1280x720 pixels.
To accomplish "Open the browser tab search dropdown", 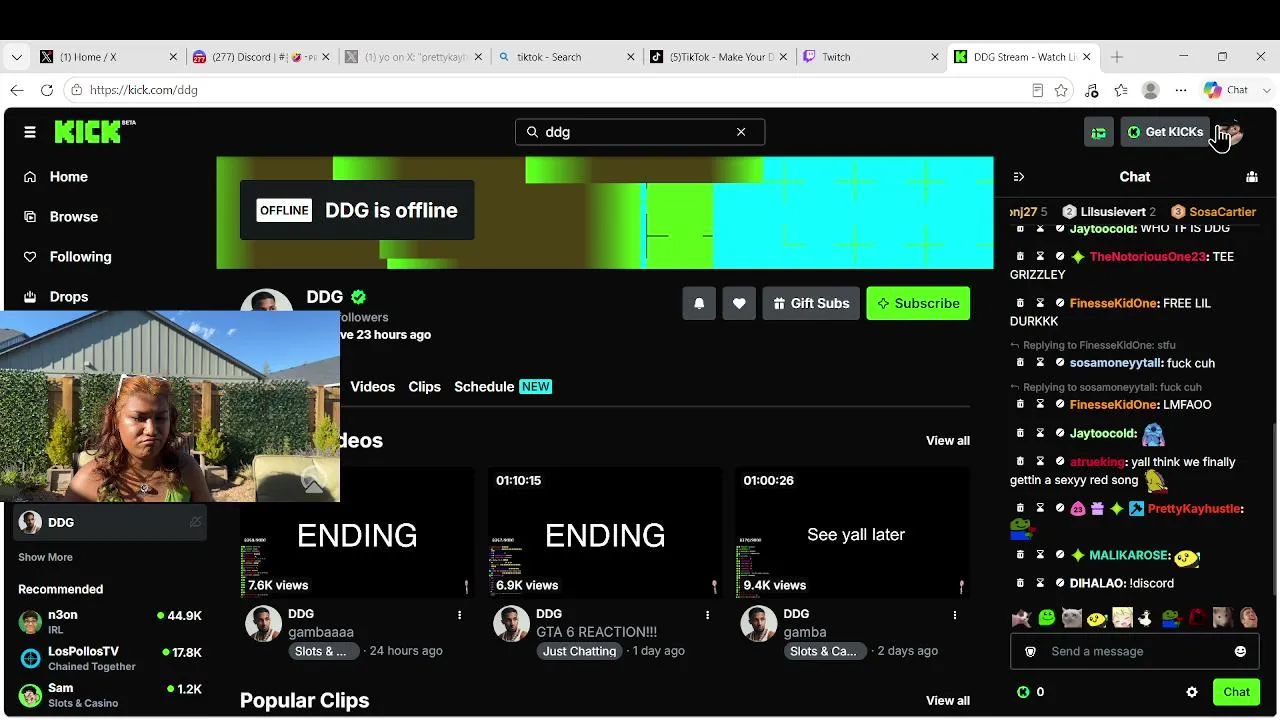I will [16, 57].
